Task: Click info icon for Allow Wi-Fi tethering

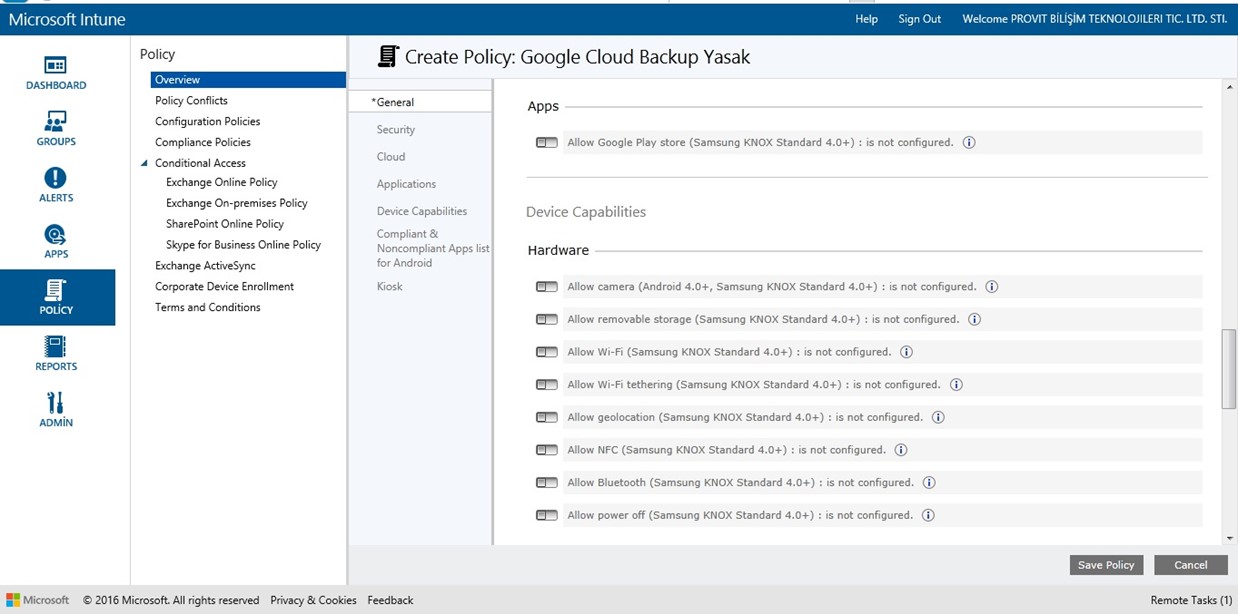Action: [x=956, y=384]
